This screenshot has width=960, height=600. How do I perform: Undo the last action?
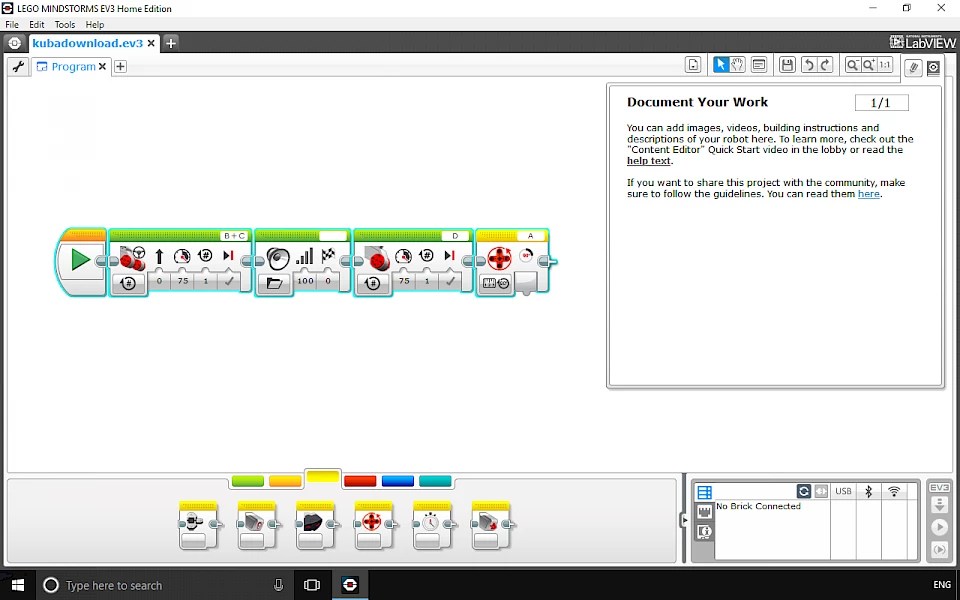(x=808, y=64)
